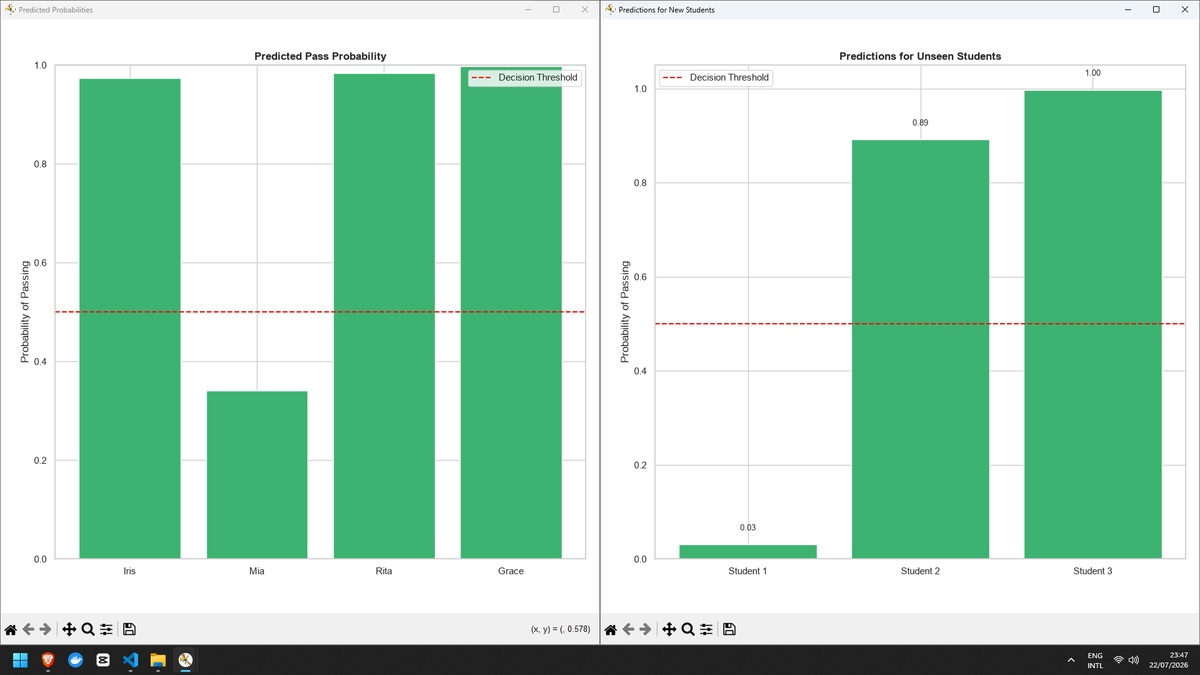1200x675 pixels.
Task: Click the Mia bar in the left chart
Action: tap(257, 474)
